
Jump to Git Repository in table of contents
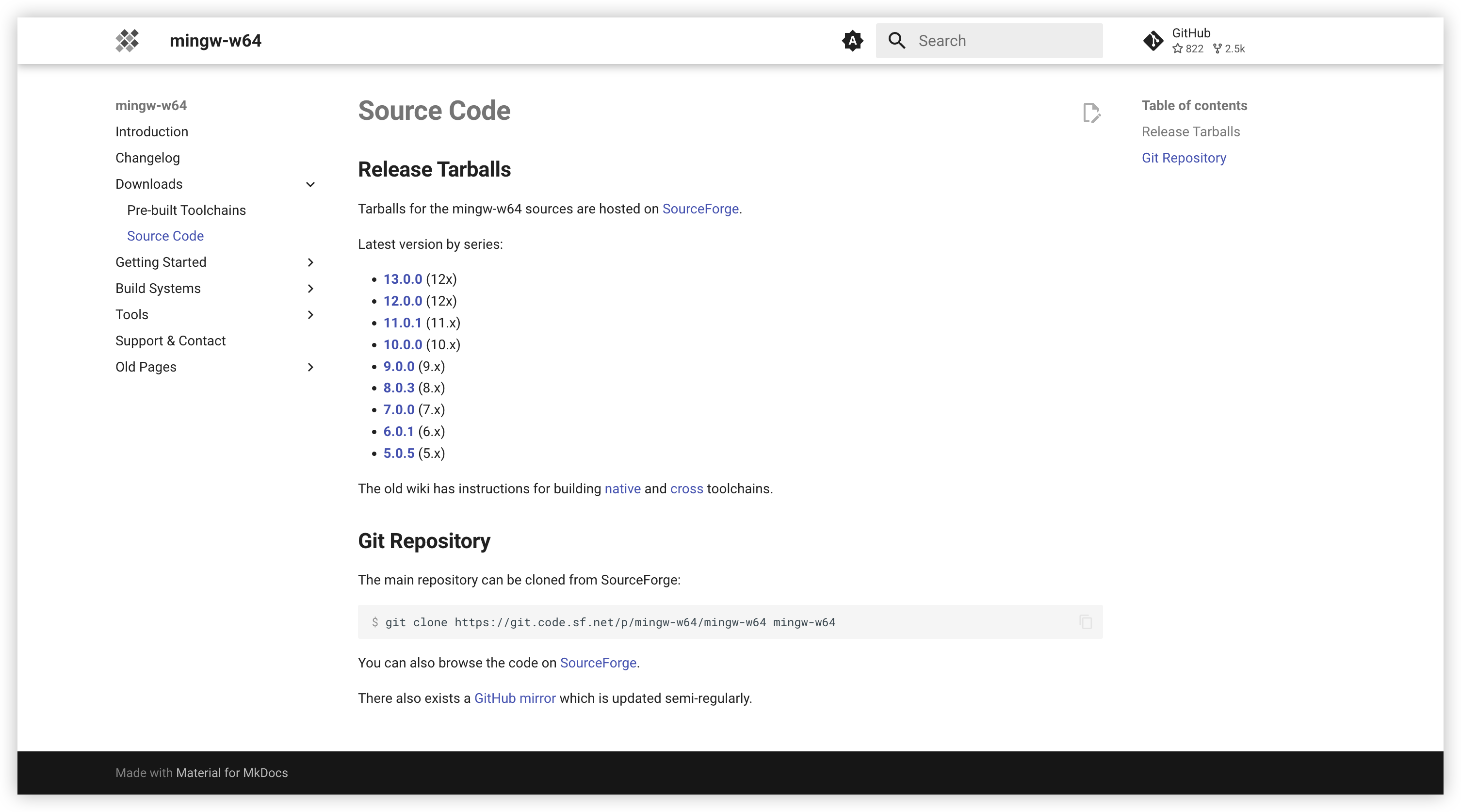coord(1184,158)
